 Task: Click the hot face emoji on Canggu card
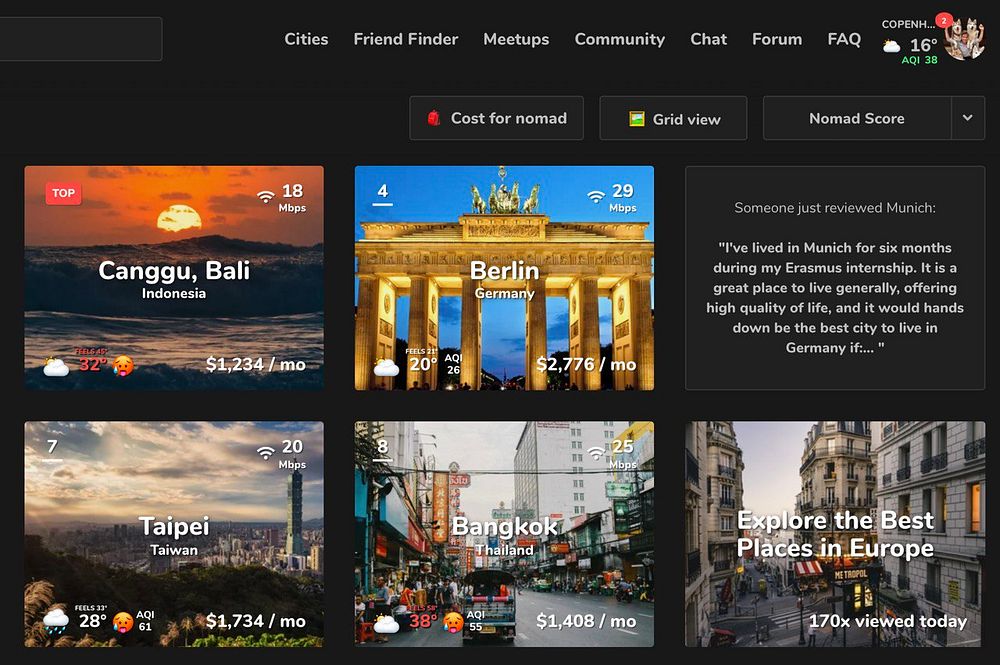[x=123, y=365]
